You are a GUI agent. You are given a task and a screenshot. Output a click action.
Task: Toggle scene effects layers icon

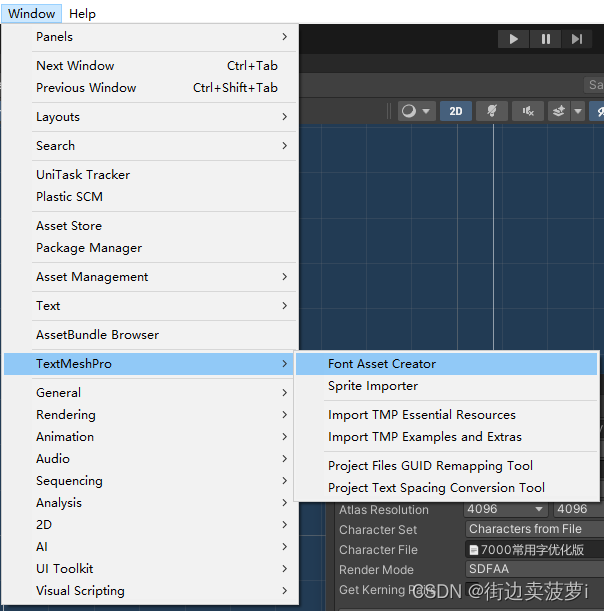coord(559,111)
